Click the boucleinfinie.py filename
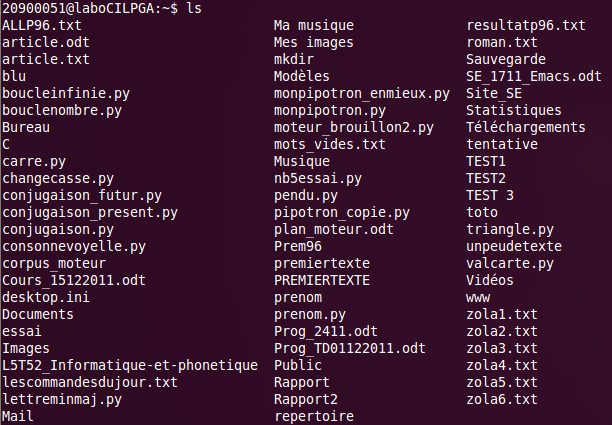 pos(66,94)
